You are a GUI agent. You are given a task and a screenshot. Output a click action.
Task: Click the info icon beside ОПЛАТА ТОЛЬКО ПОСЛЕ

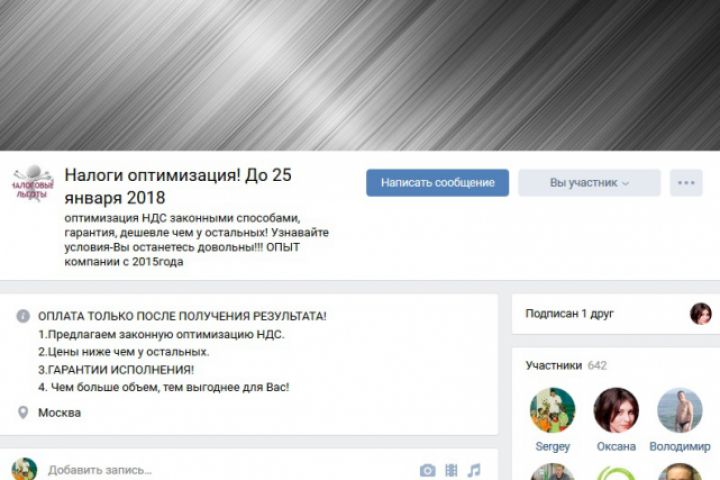[23, 316]
